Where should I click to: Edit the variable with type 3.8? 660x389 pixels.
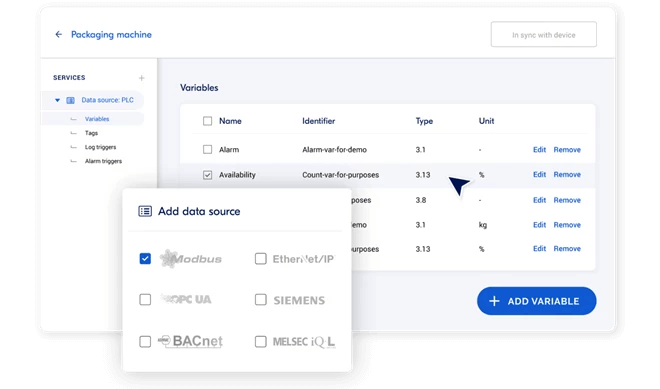click(539, 200)
